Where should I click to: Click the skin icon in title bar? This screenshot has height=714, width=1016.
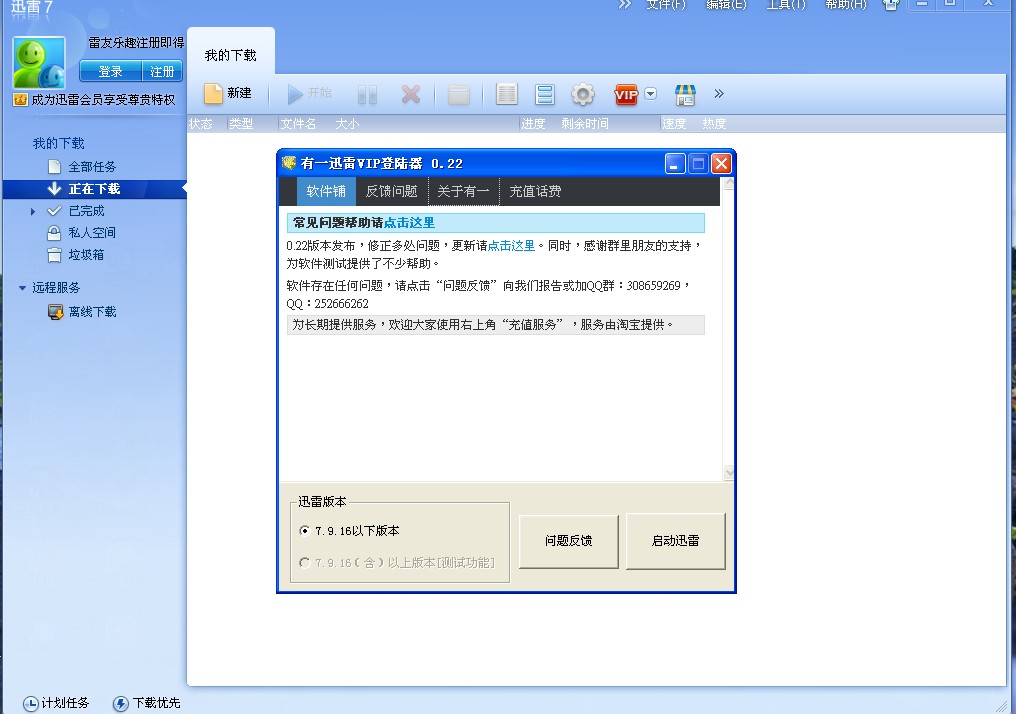(x=891, y=5)
